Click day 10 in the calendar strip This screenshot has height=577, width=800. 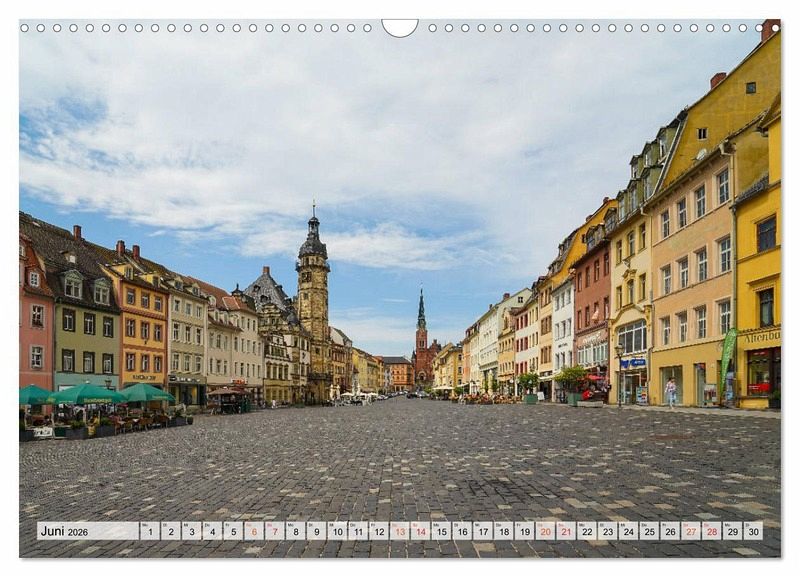[336, 531]
